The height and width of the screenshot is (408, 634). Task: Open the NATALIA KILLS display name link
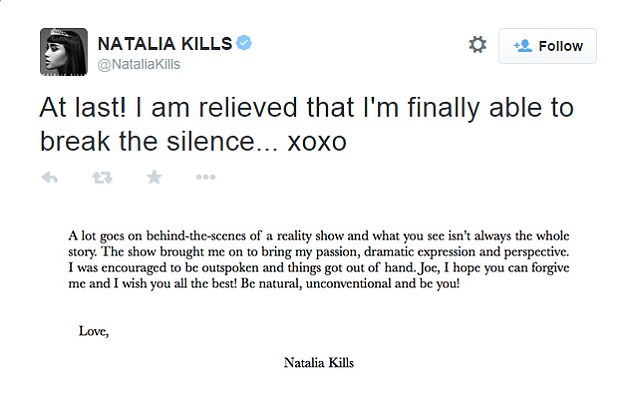point(165,43)
